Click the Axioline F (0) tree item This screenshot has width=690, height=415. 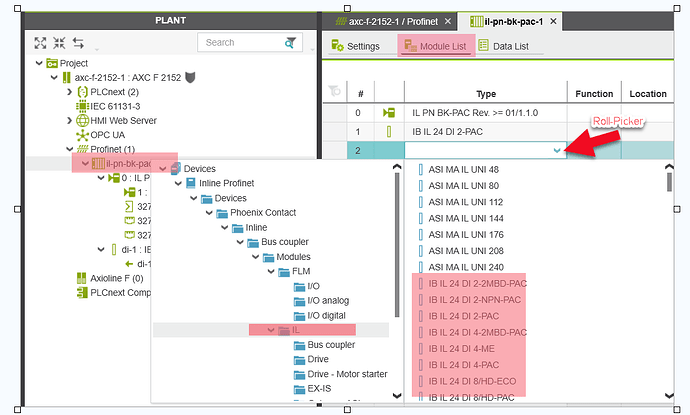[110, 278]
